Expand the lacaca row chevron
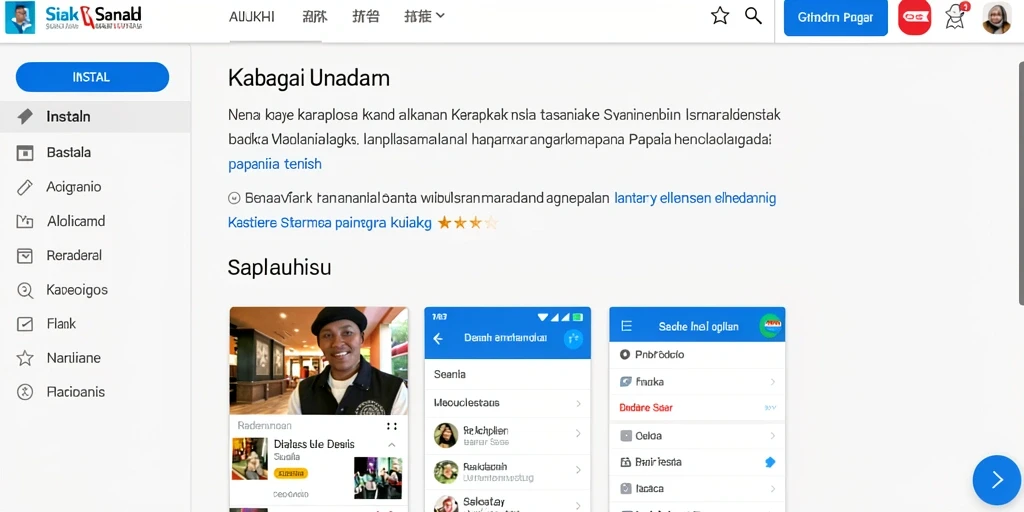The height and width of the screenshot is (512, 1024). point(773,488)
